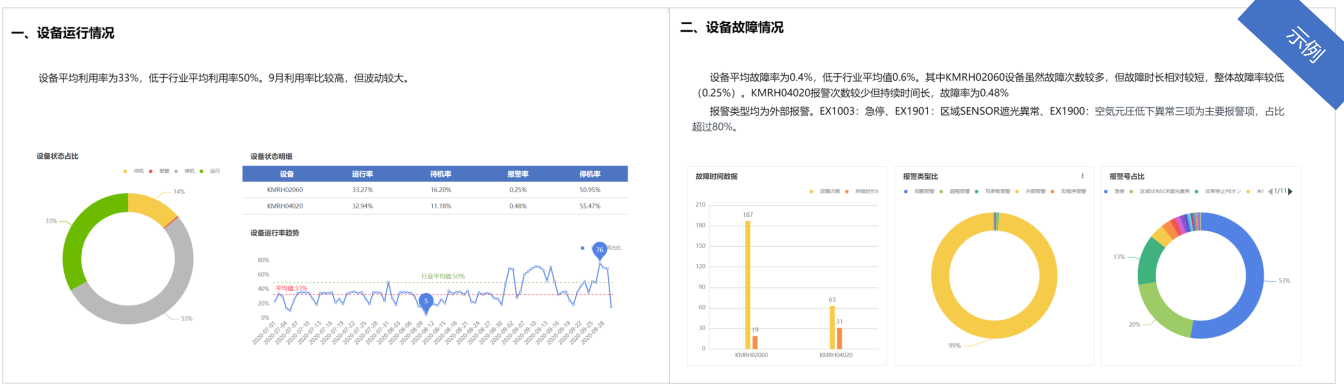Sort by the 停机率 column header
Viewport: 1344px width, 389px height.
click(x=590, y=173)
